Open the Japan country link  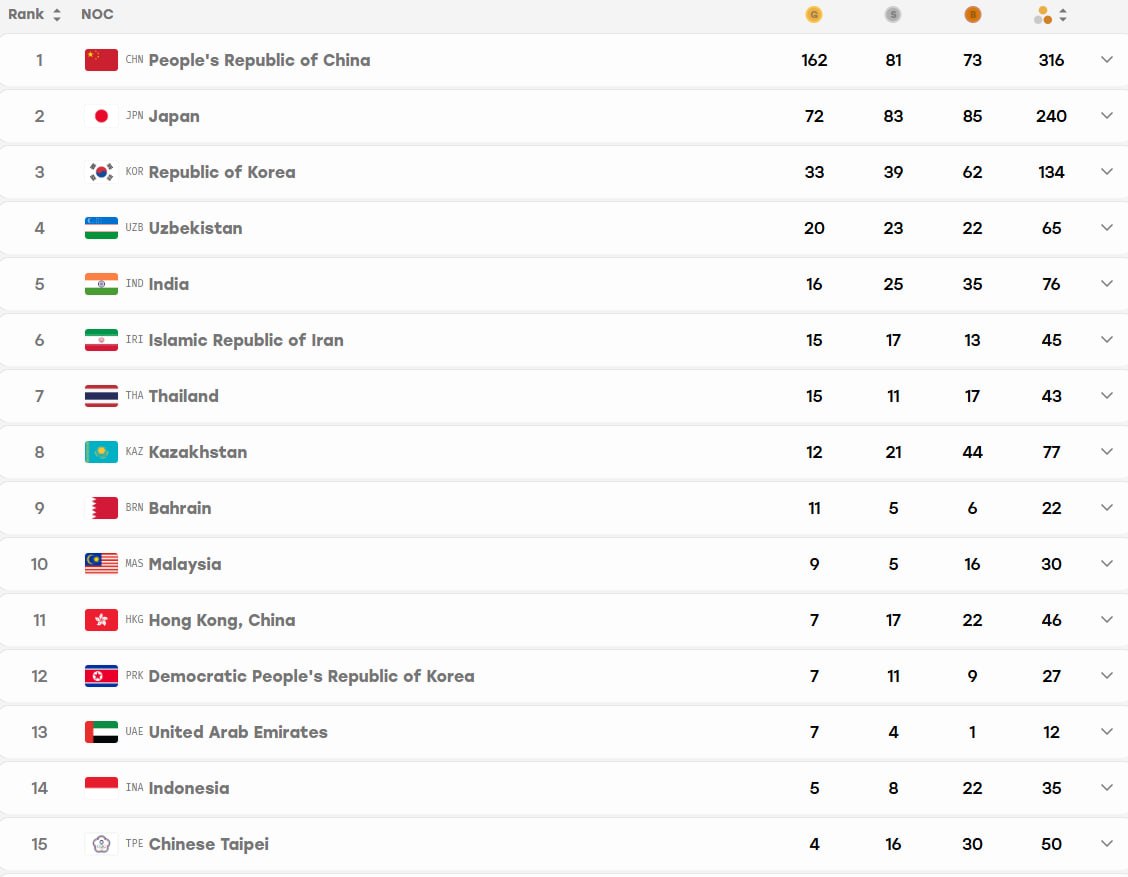pos(174,117)
